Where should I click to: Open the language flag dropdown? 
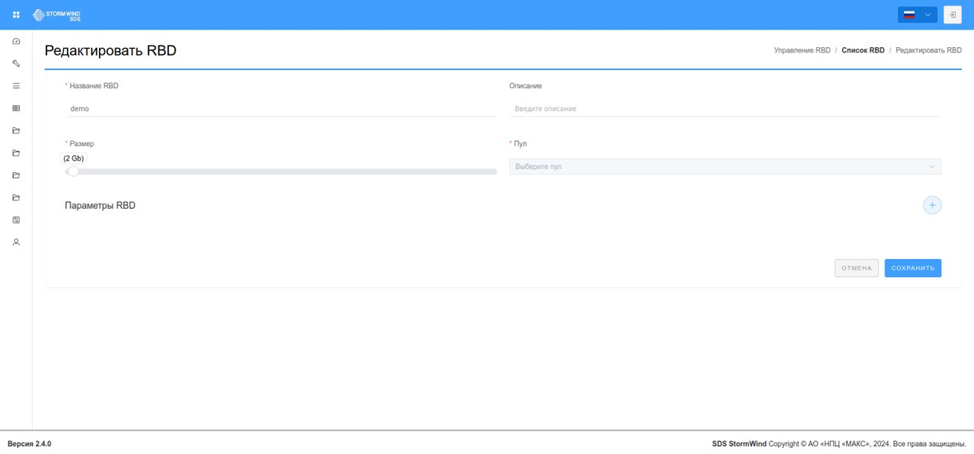coord(917,15)
